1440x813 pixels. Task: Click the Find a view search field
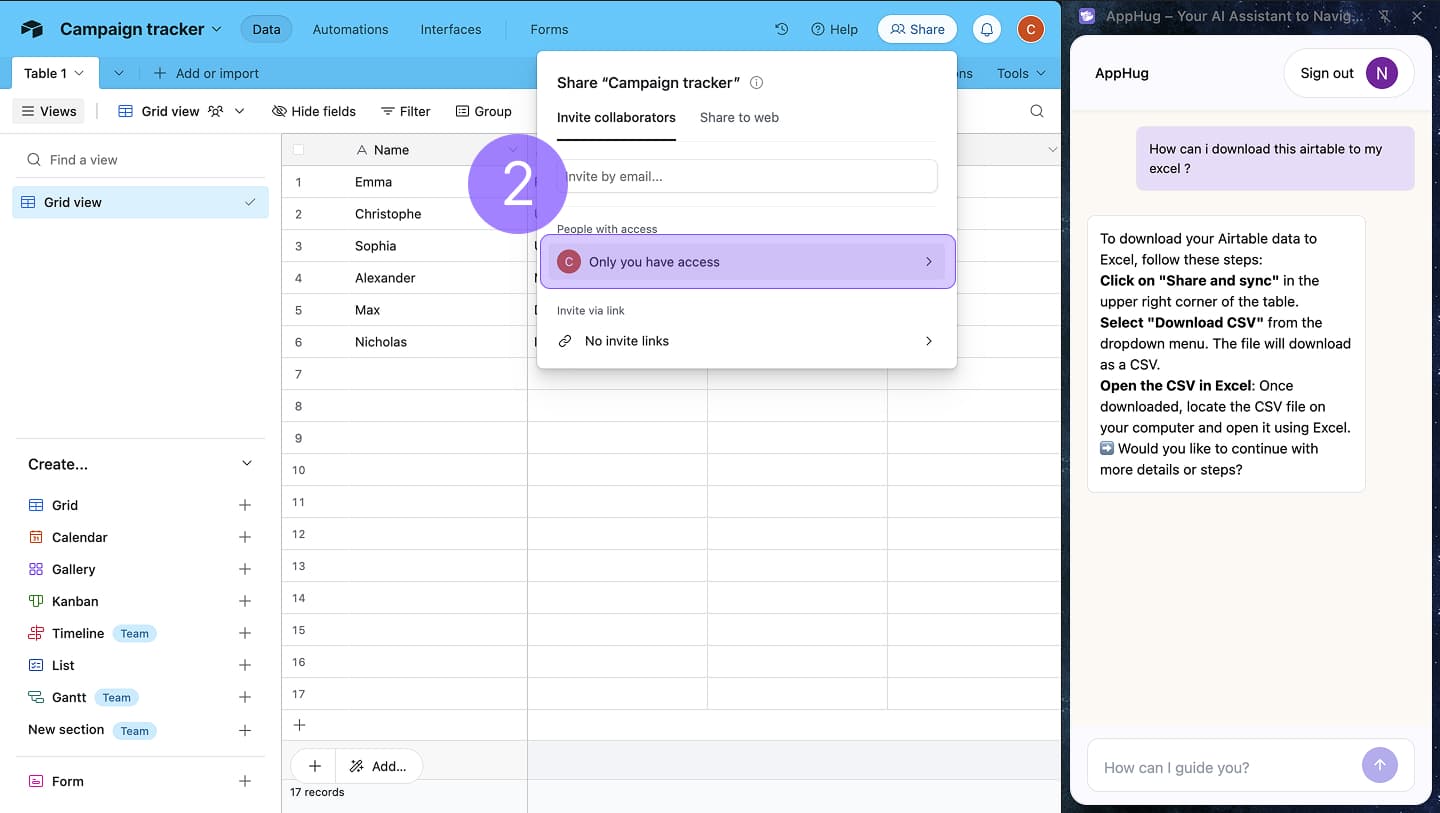(x=140, y=159)
